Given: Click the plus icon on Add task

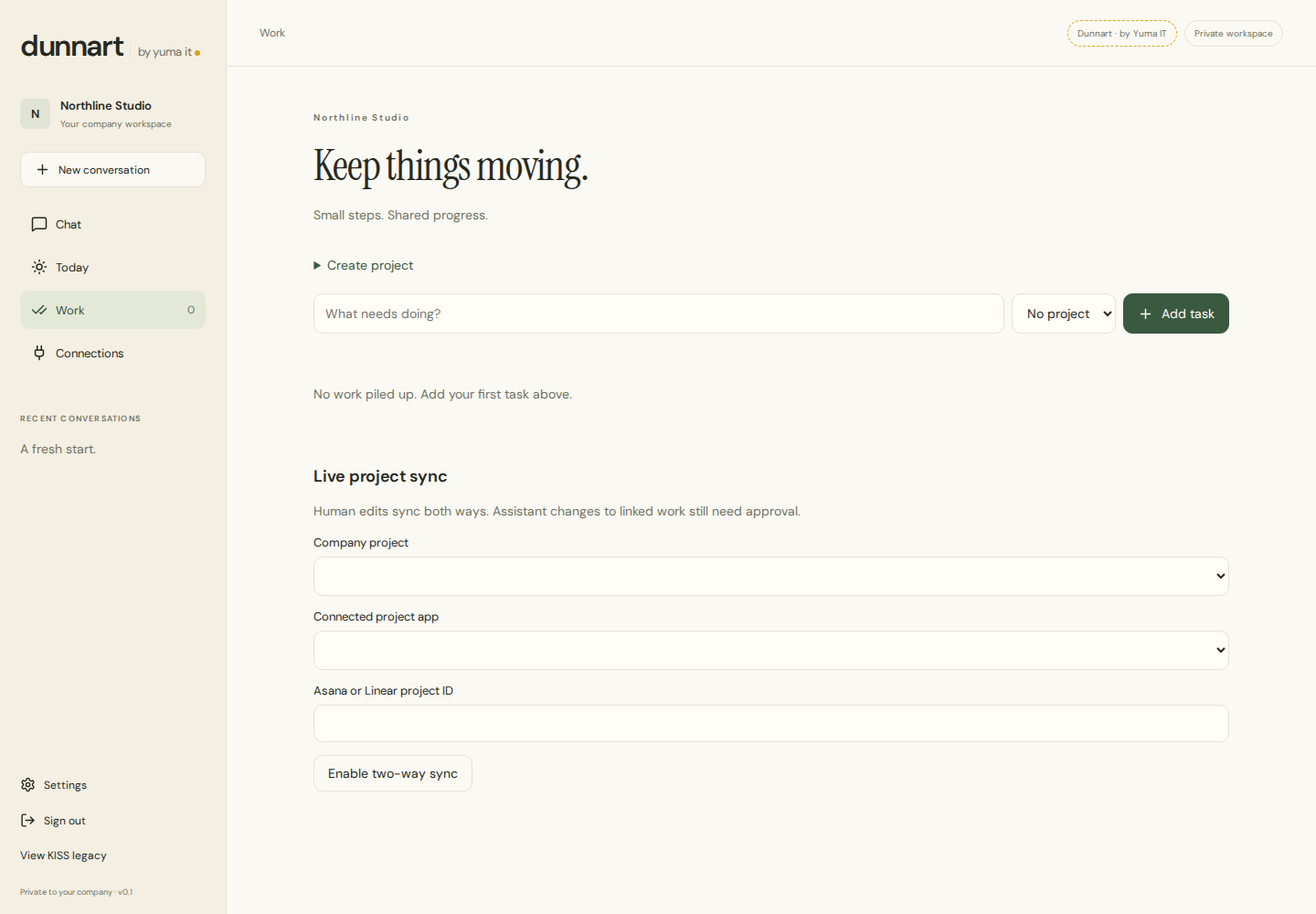Looking at the screenshot, I should tap(1145, 314).
